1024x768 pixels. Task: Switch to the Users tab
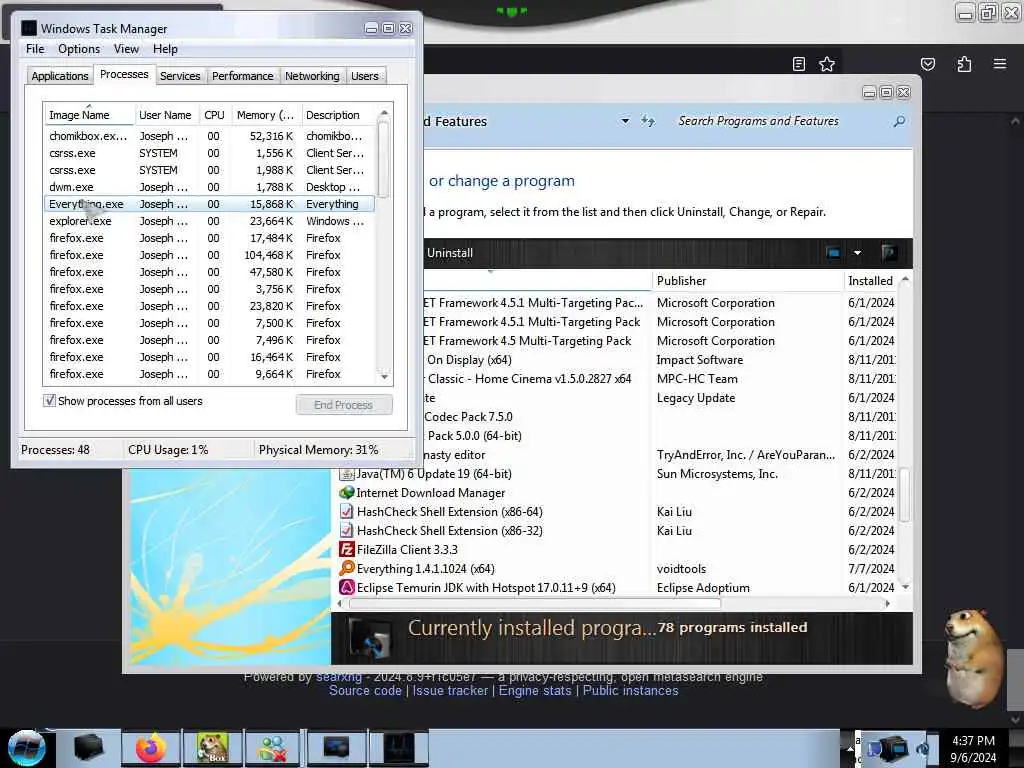[364, 76]
